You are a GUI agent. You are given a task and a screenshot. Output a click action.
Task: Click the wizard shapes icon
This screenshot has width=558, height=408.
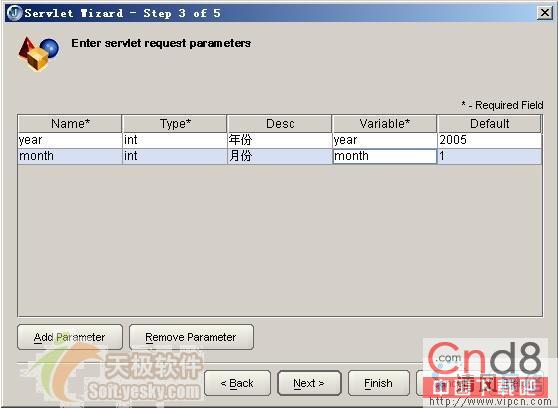point(39,54)
